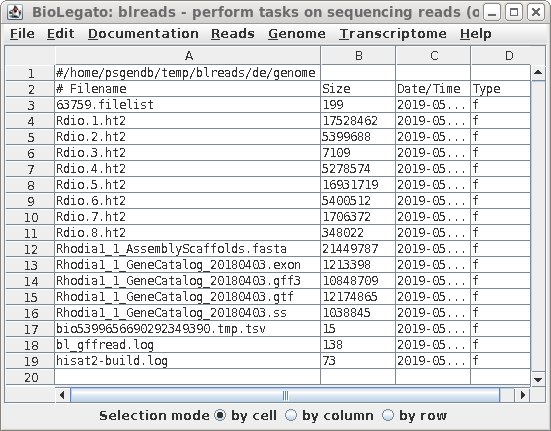Click the size cell 17528462 for Rdio.1.ht2
The height and width of the screenshot is (431, 551).
point(358,120)
